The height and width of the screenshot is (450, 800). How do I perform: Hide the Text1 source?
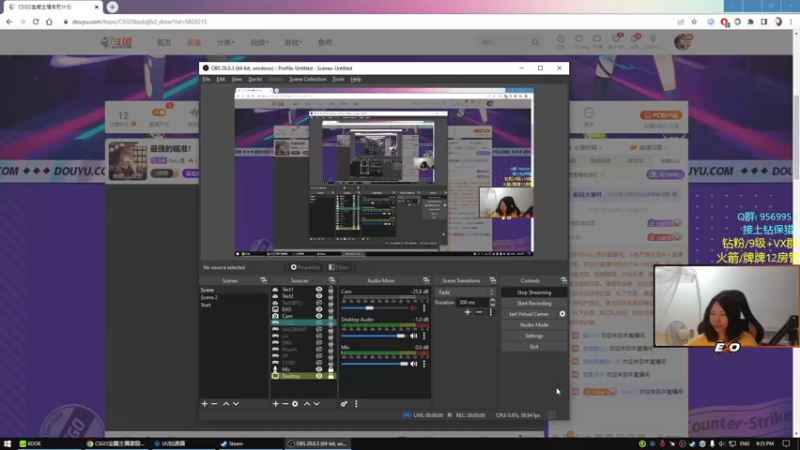tap(319, 289)
